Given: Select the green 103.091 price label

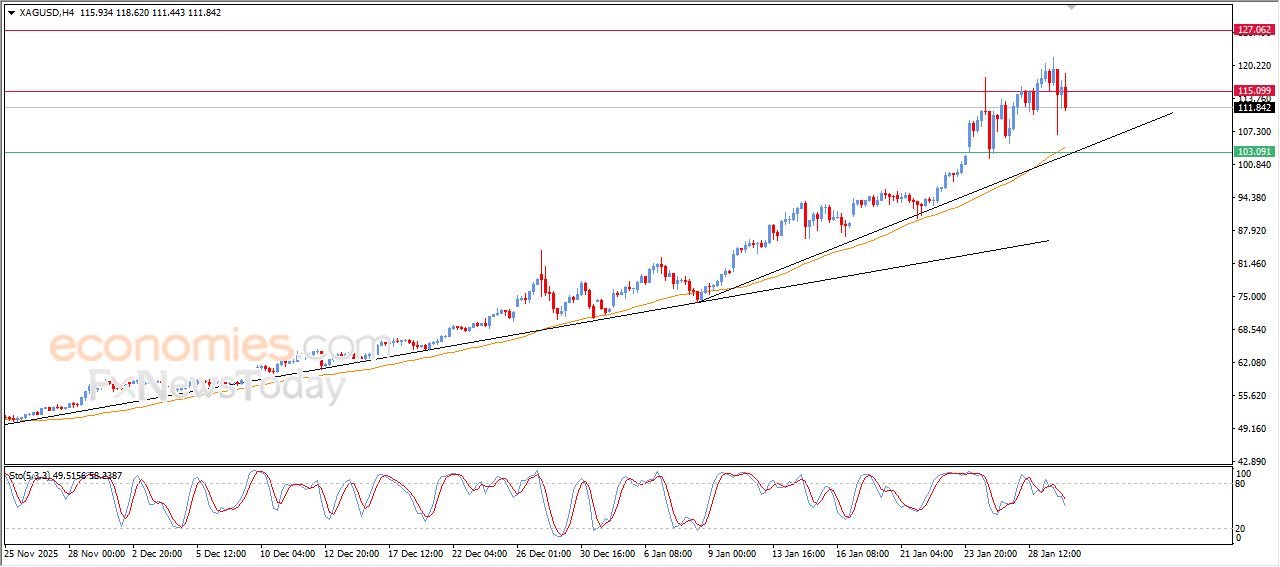Looking at the screenshot, I should click(x=1254, y=152).
